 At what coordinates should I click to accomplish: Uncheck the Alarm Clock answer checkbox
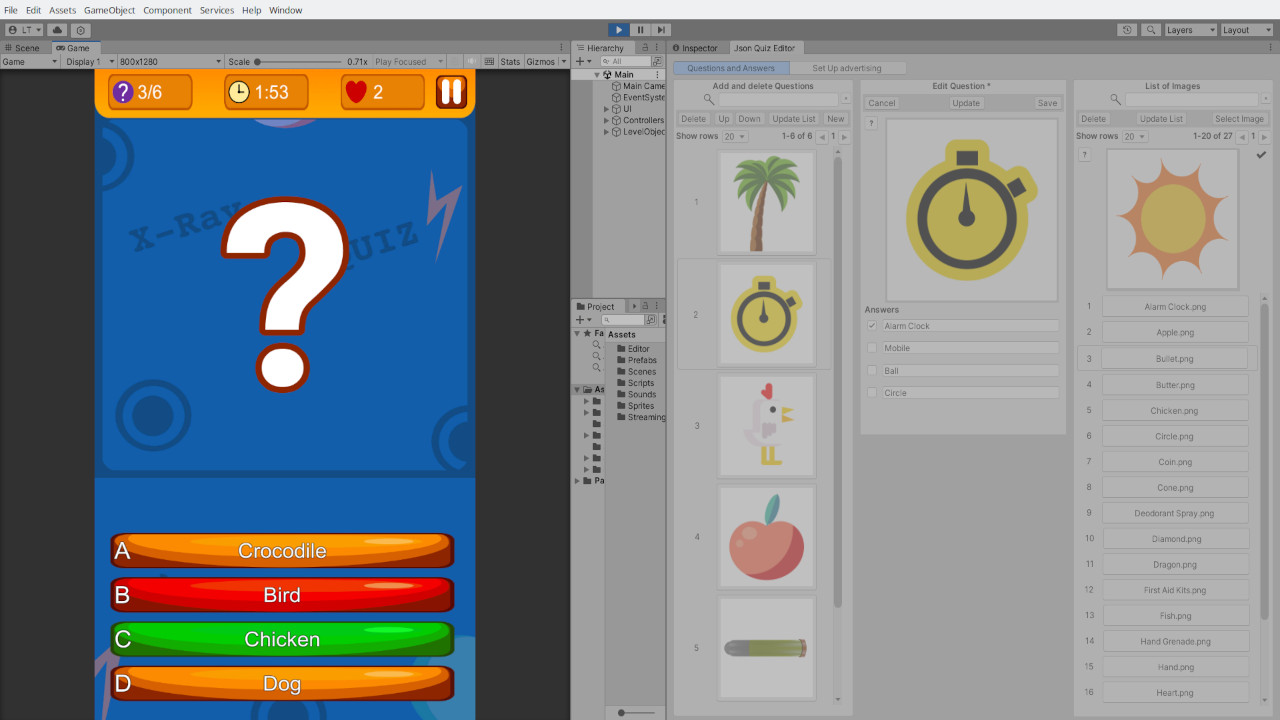[871, 325]
